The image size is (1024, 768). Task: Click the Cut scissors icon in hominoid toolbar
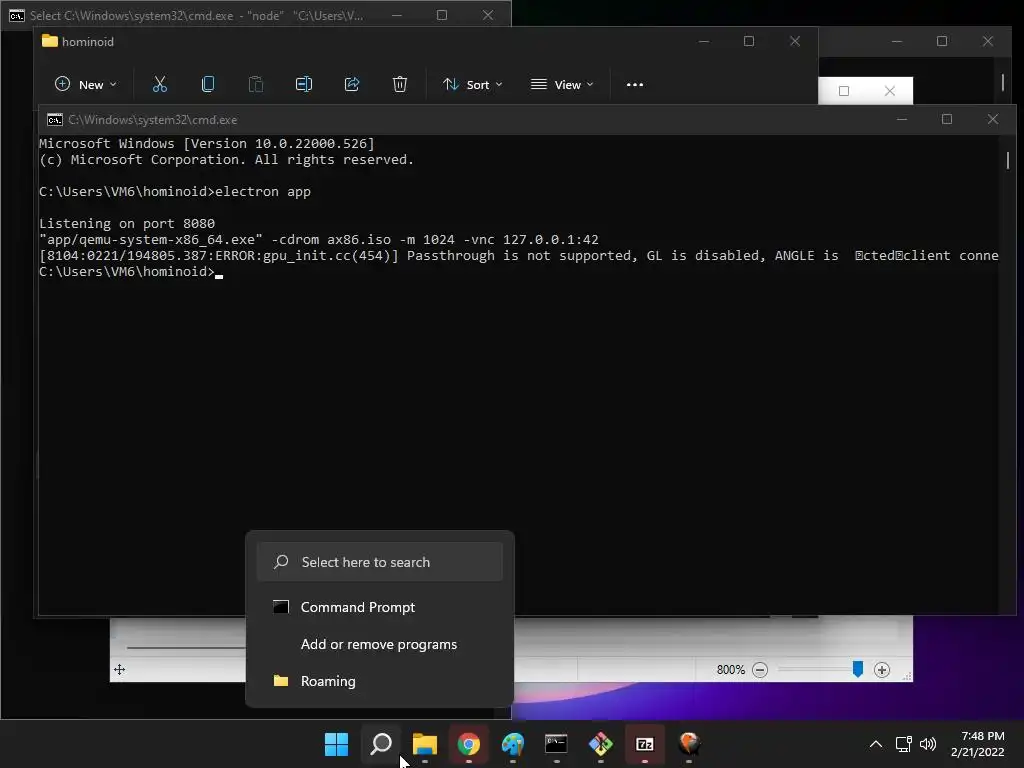point(159,84)
